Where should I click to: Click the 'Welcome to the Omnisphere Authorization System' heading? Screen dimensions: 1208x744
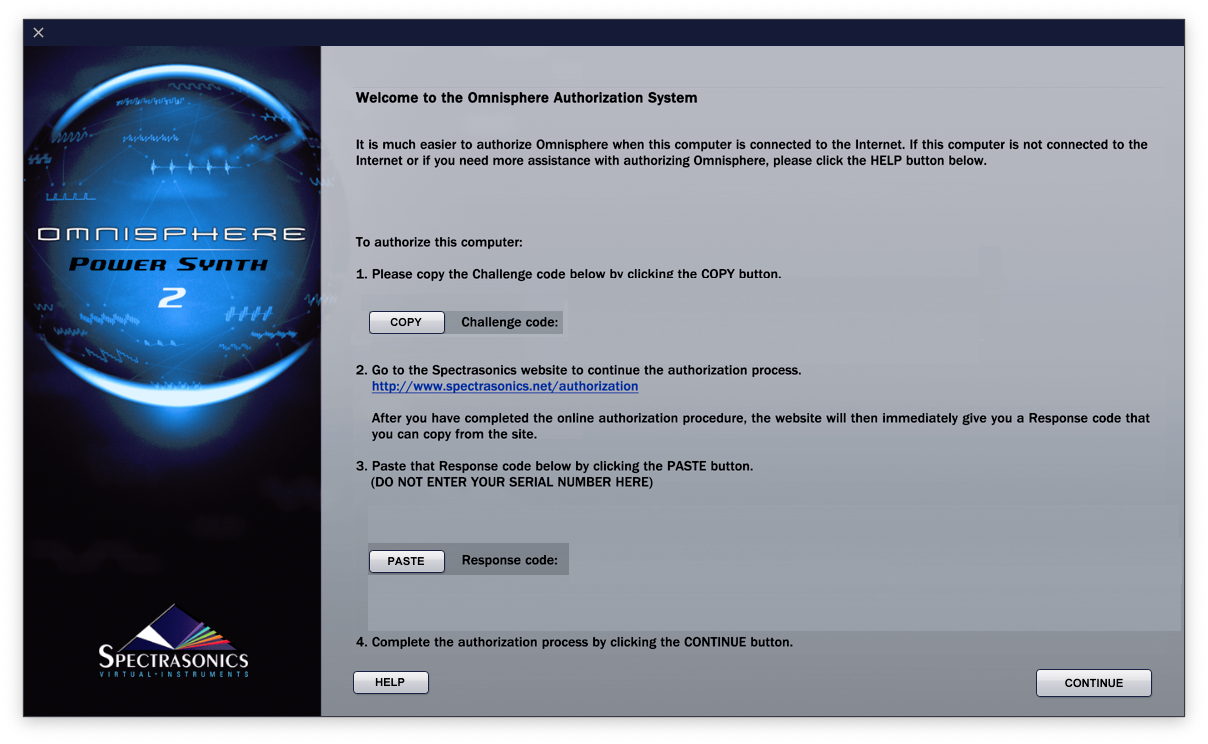coord(526,98)
